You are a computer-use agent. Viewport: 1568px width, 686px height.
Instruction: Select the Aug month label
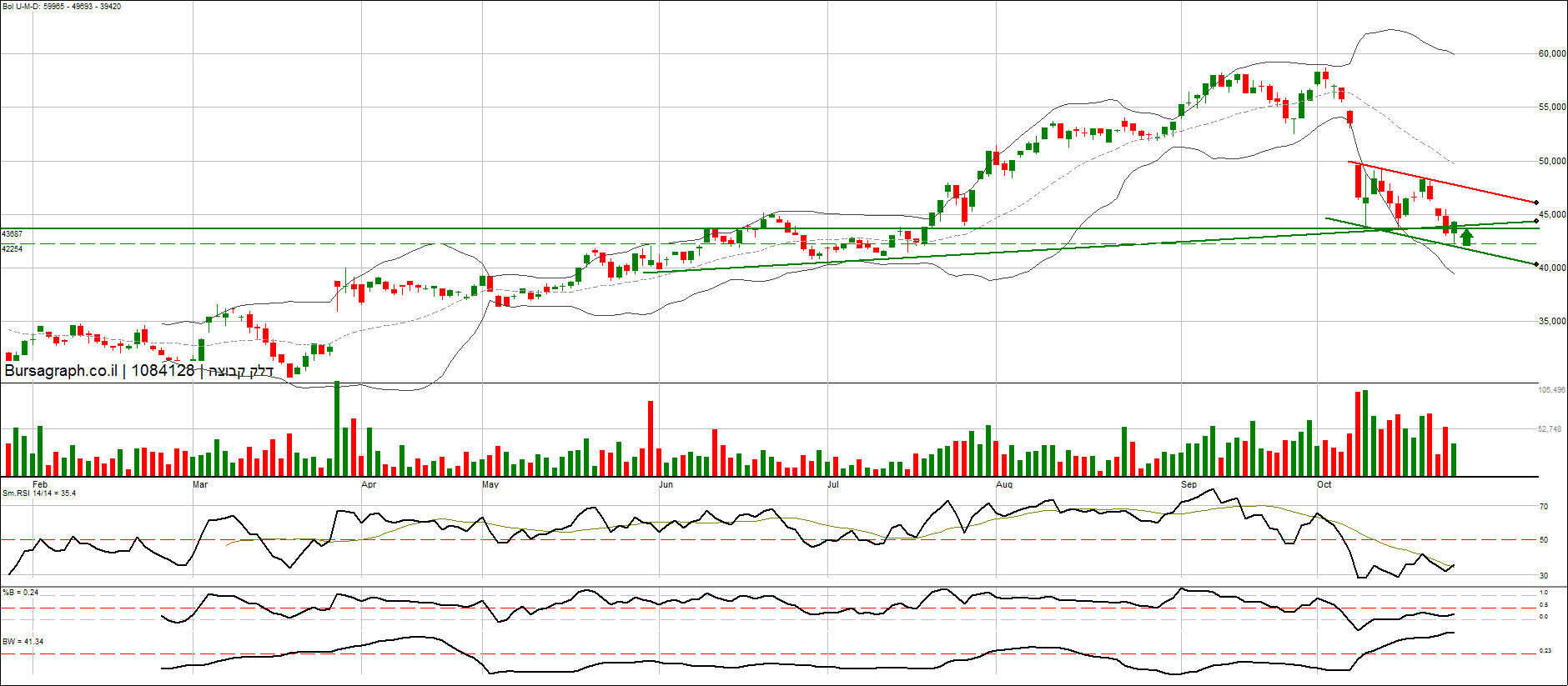tap(1004, 484)
